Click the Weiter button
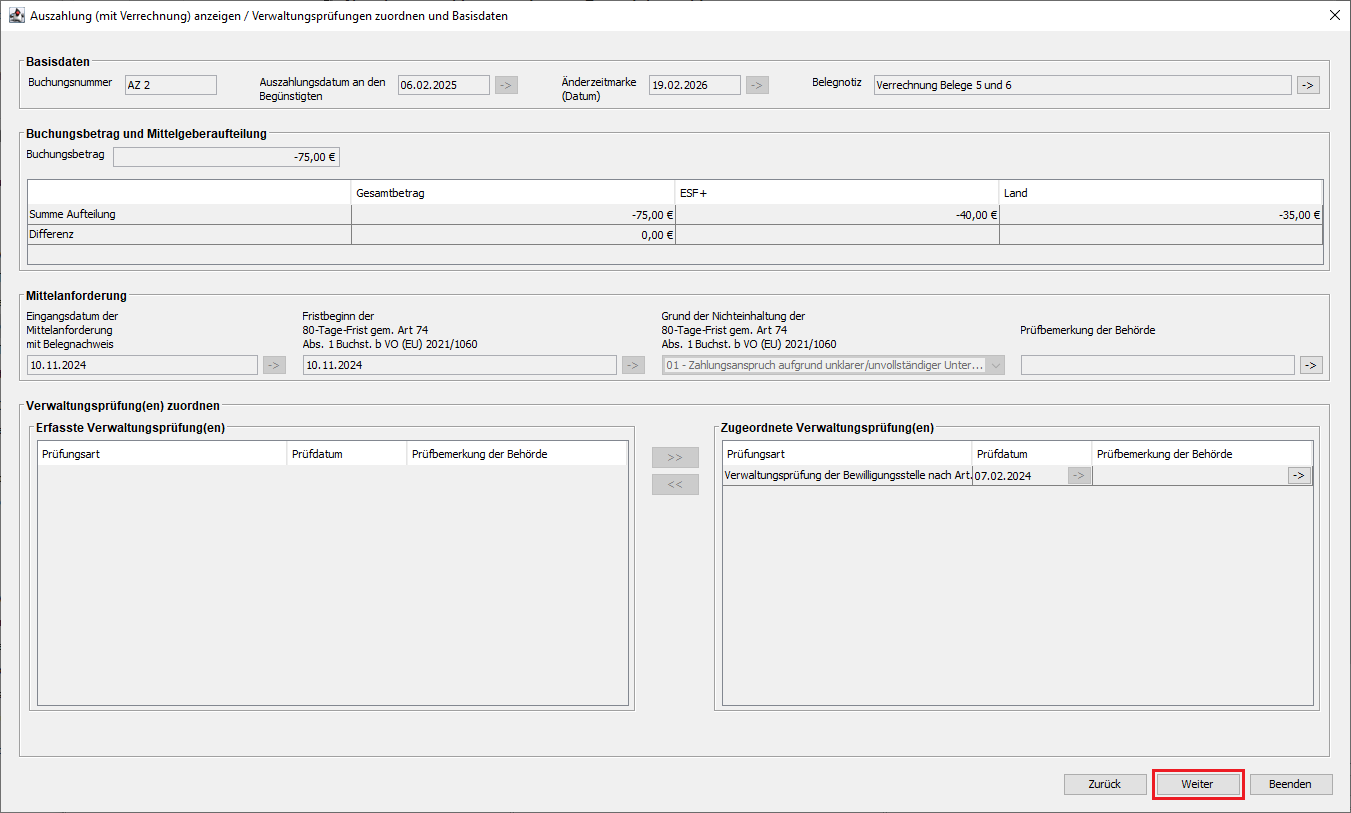This screenshot has height=813, width=1351. tap(1197, 784)
